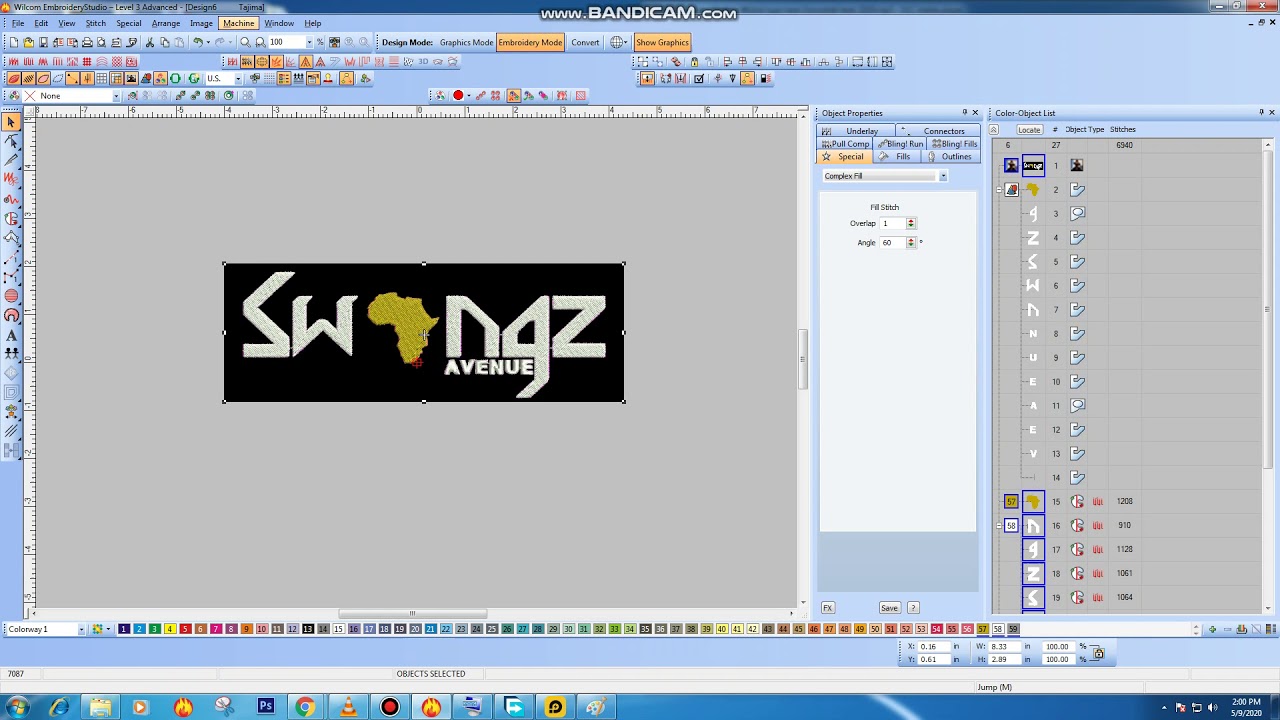Open the hoop globe icon
This screenshot has height=720, width=1280.
pyautogui.click(x=617, y=42)
